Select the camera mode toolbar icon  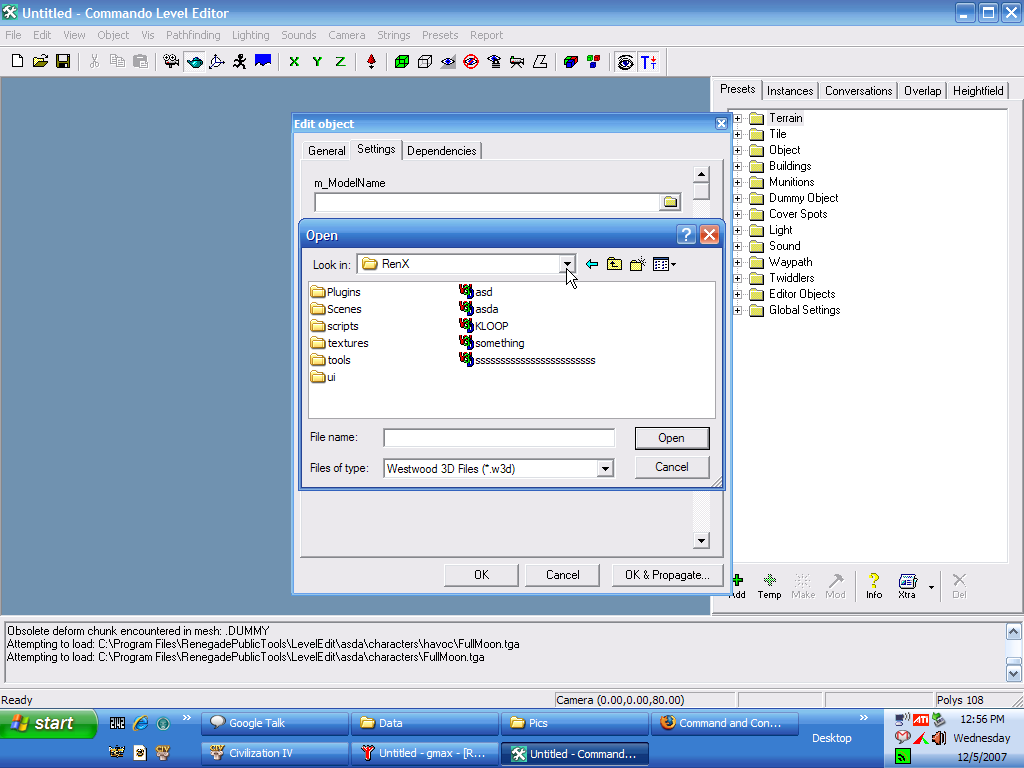tap(171, 62)
